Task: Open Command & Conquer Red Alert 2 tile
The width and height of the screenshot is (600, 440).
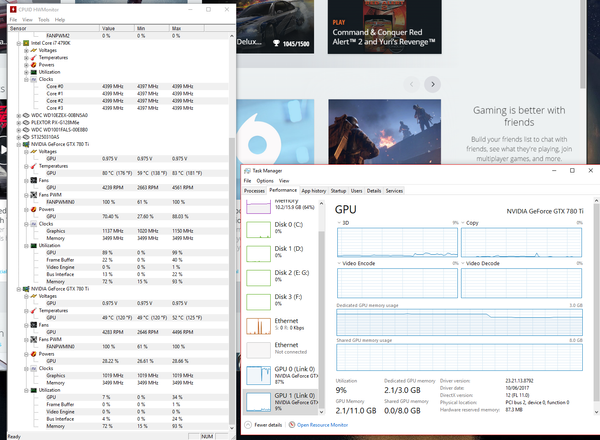Action: coord(385,27)
